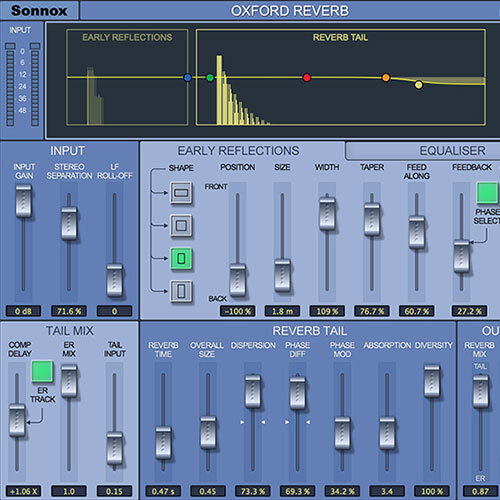
Task: Click the Feedback 27.2 % value field
Action: click(469, 311)
